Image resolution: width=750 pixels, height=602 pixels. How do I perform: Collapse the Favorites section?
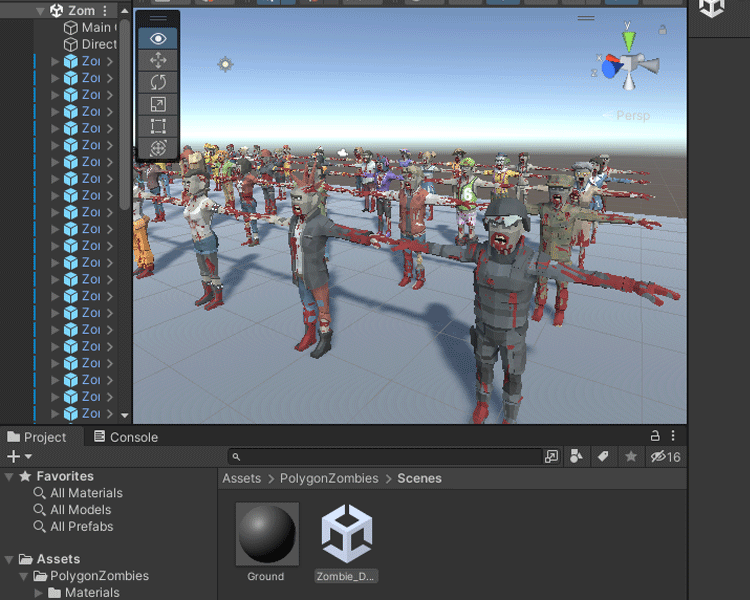pos(9,476)
